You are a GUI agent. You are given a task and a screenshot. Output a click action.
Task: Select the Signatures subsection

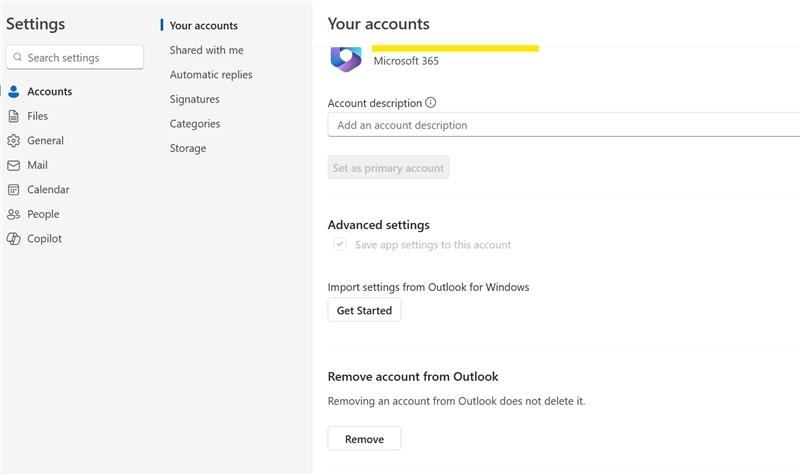195,99
